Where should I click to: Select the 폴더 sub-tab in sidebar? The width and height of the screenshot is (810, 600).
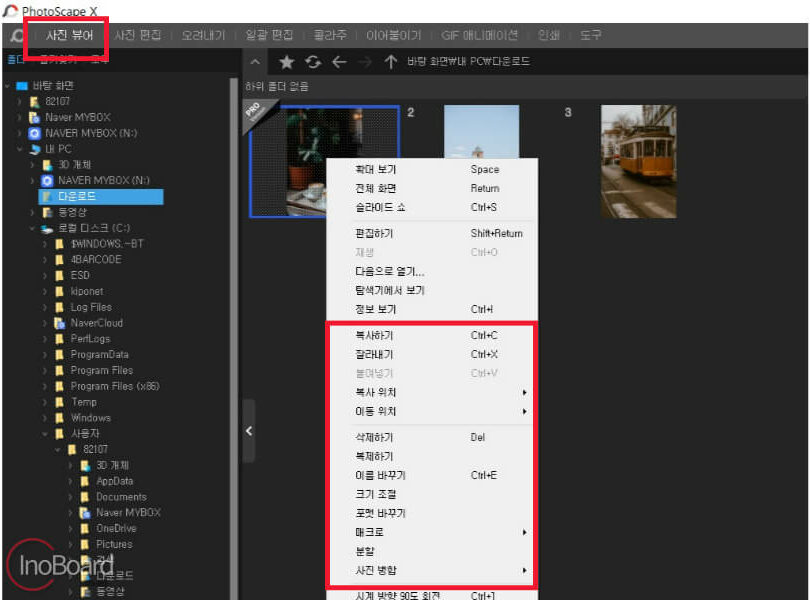[x=15, y=59]
